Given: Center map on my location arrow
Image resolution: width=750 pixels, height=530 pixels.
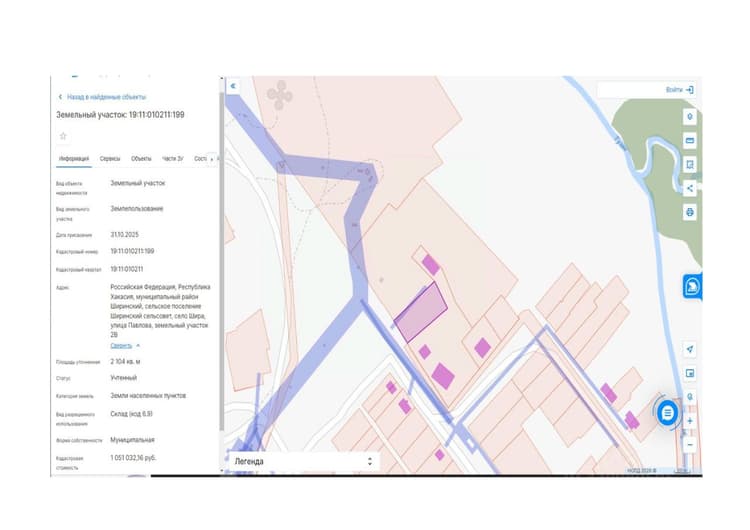Looking at the screenshot, I should point(690,349).
